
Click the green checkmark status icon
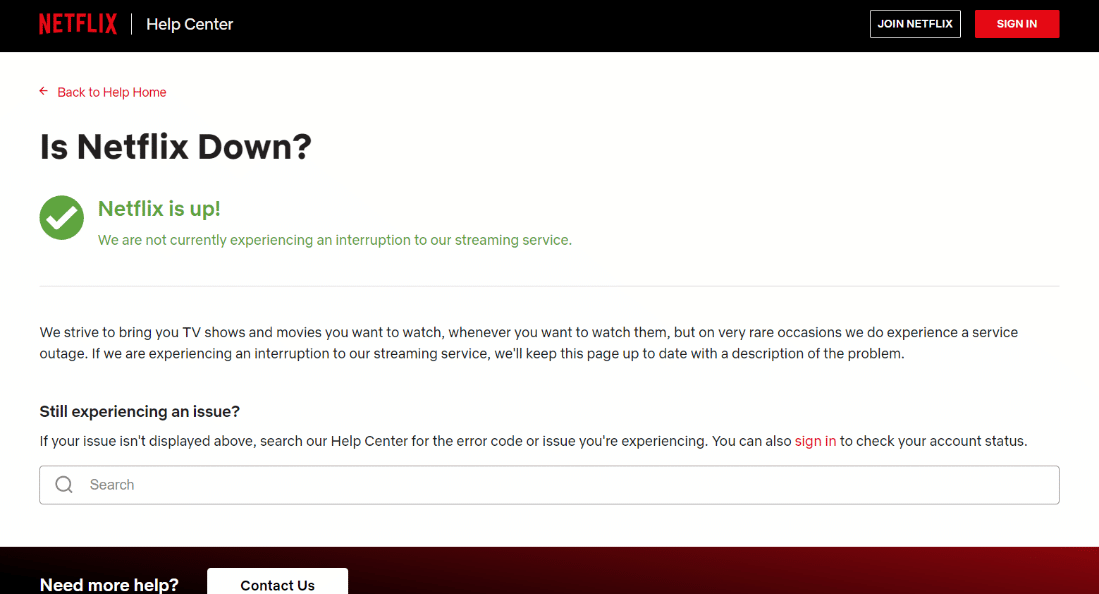(x=62, y=217)
